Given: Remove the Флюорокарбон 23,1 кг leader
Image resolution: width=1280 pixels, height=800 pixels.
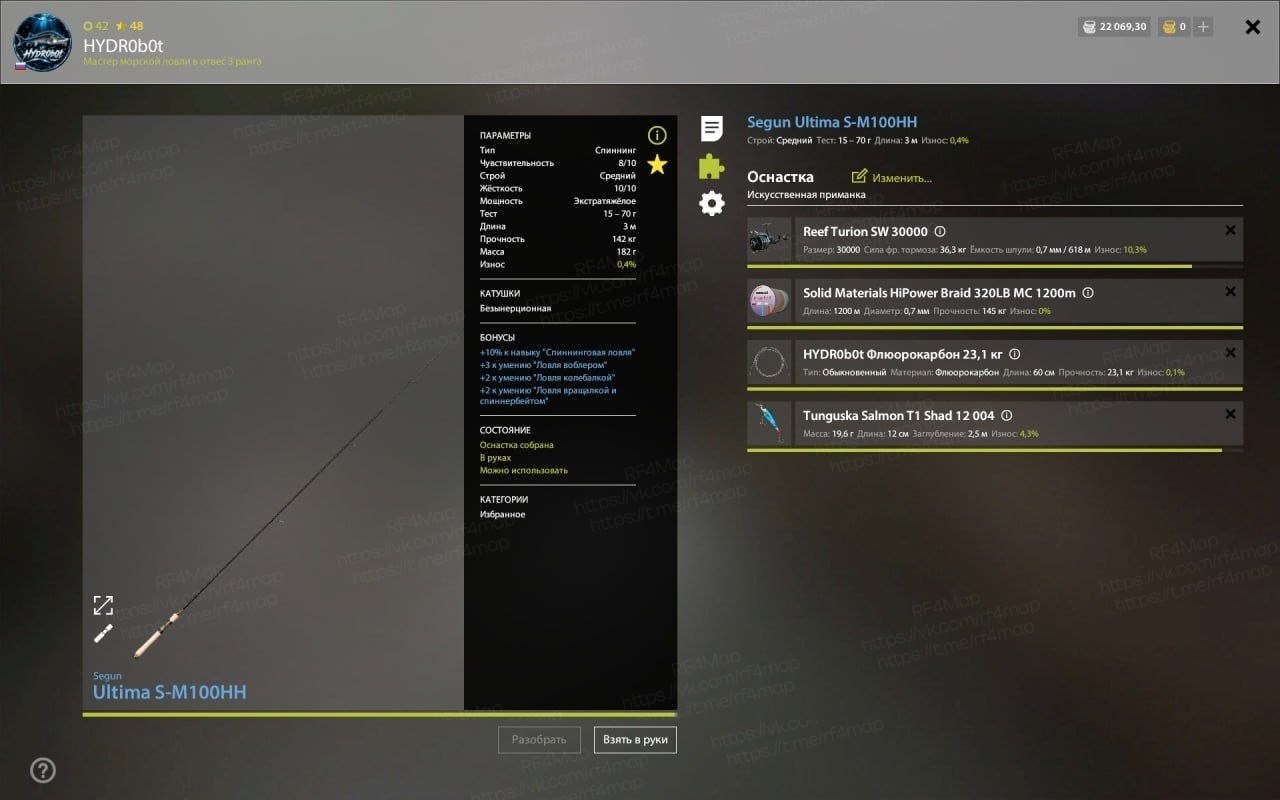Looking at the screenshot, I should (x=1231, y=352).
